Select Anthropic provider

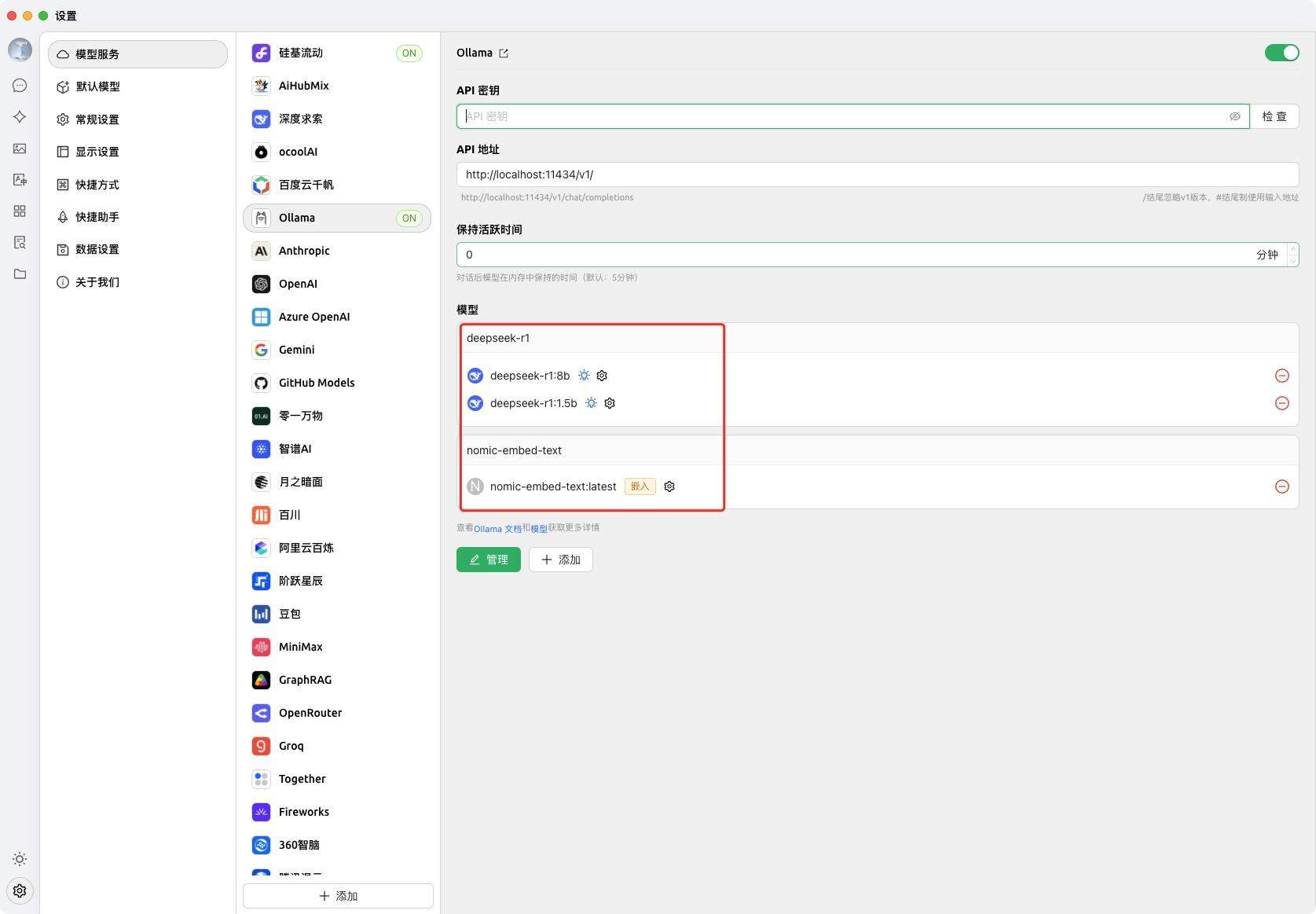click(337, 251)
